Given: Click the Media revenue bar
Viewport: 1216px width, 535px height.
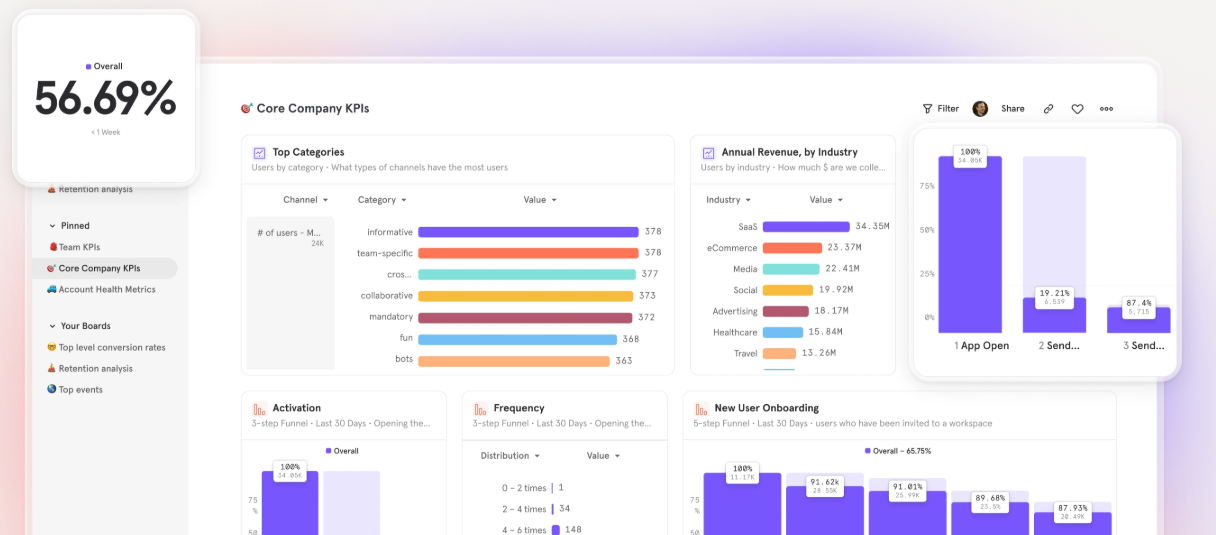Looking at the screenshot, I should (x=791, y=269).
